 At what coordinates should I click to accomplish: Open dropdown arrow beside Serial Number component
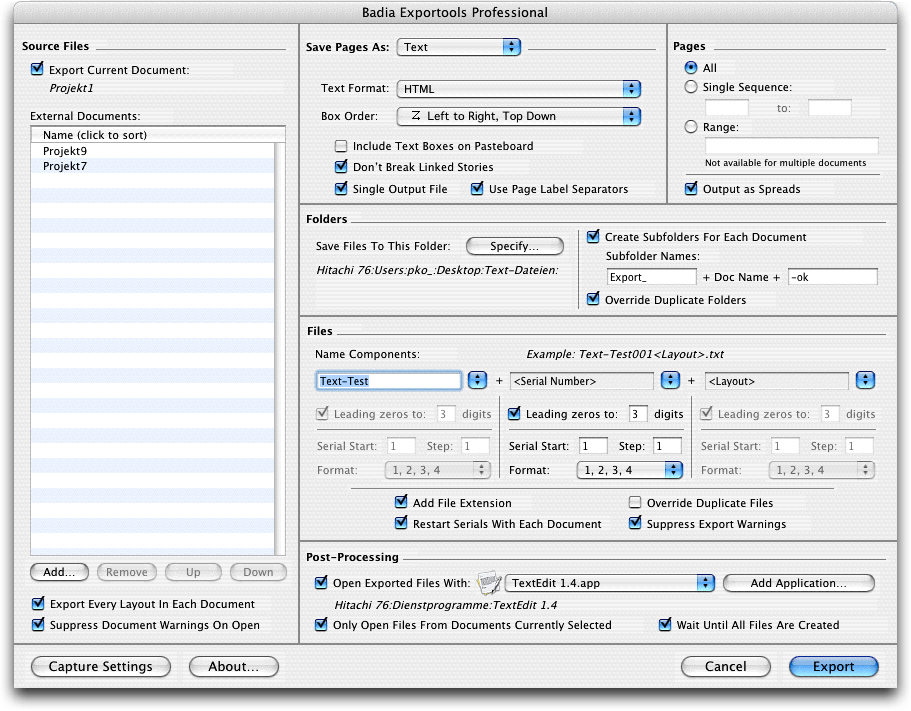(670, 380)
